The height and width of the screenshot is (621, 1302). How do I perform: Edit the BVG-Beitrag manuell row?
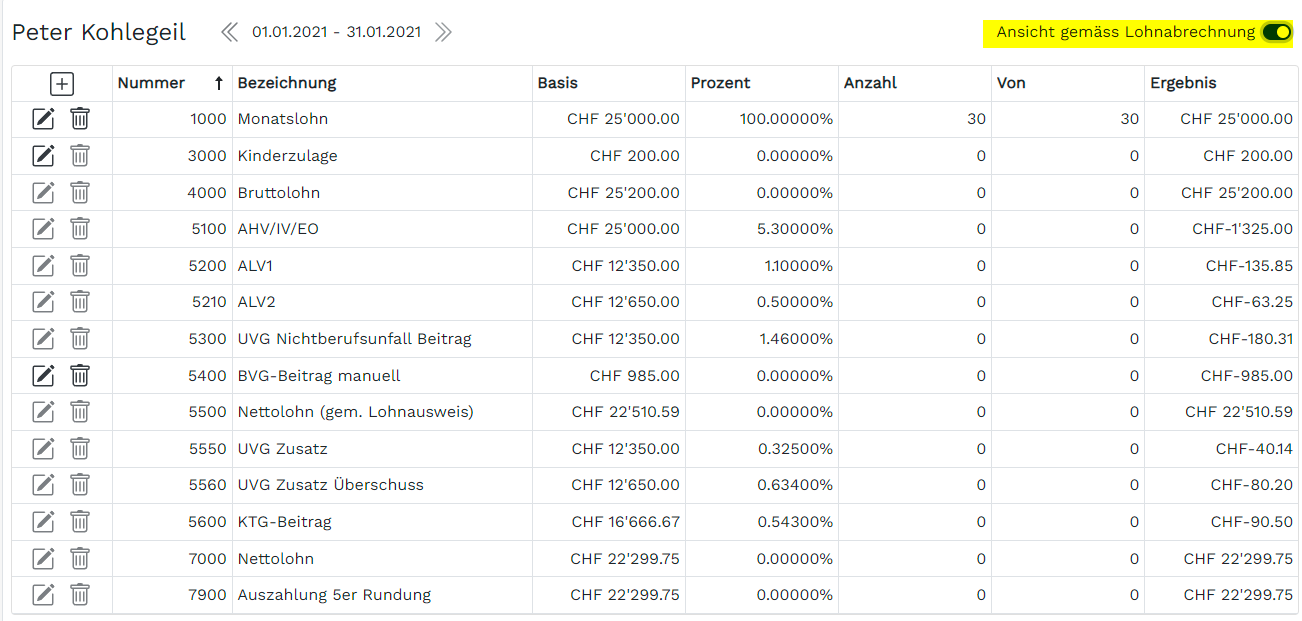tap(43, 376)
